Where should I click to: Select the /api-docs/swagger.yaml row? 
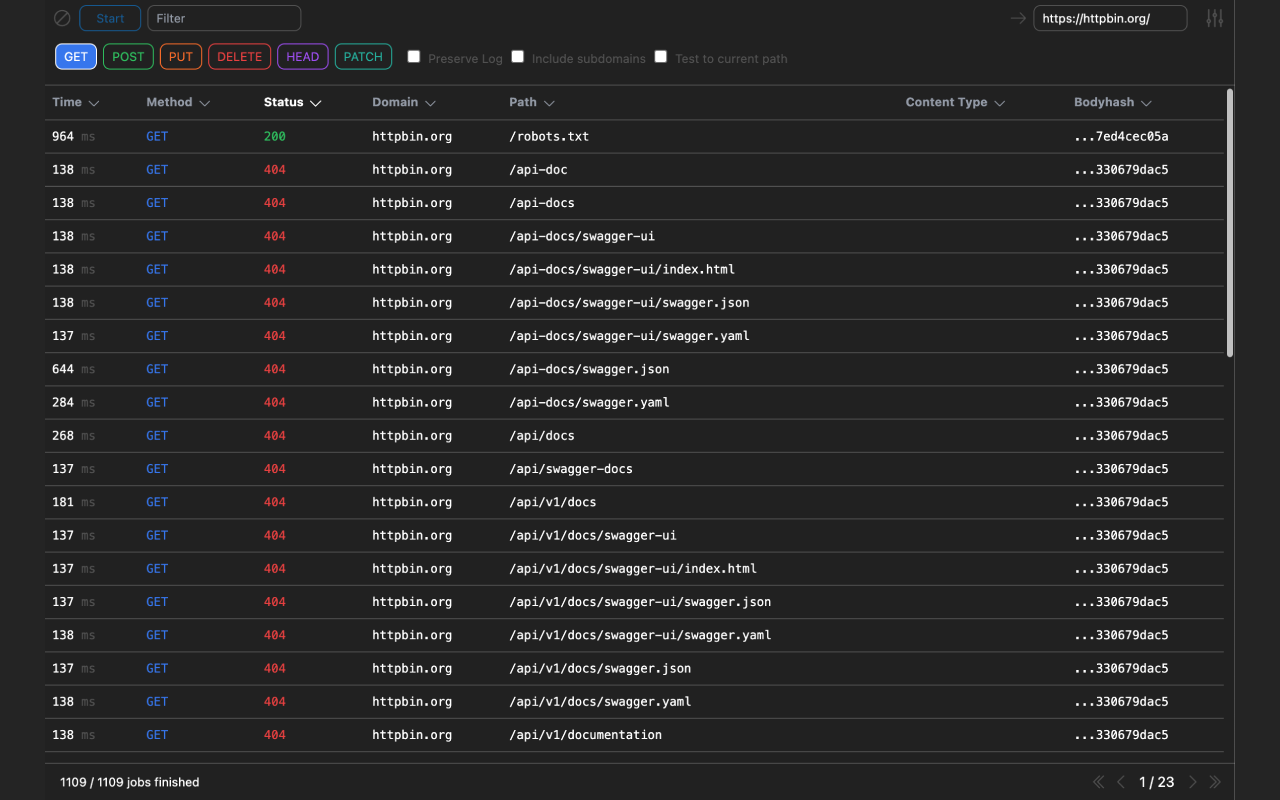[x=634, y=402]
